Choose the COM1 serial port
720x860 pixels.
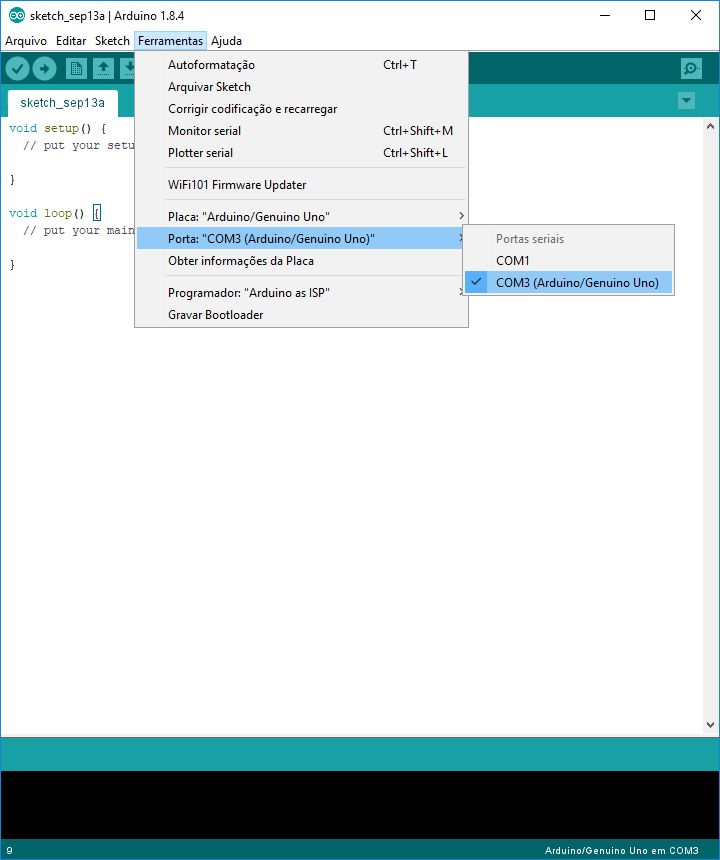coord(568,261)
